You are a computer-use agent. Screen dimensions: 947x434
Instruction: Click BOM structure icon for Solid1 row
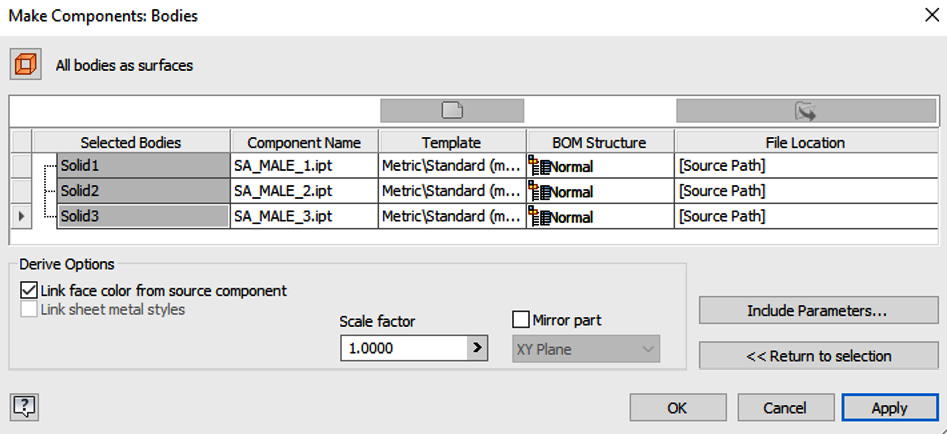[x=539, y=166]
